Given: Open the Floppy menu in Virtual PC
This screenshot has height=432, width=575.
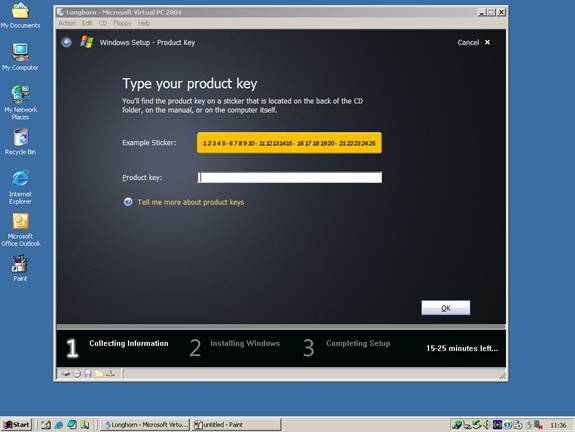Looking at the screenshot, I should tap(122, 23).
